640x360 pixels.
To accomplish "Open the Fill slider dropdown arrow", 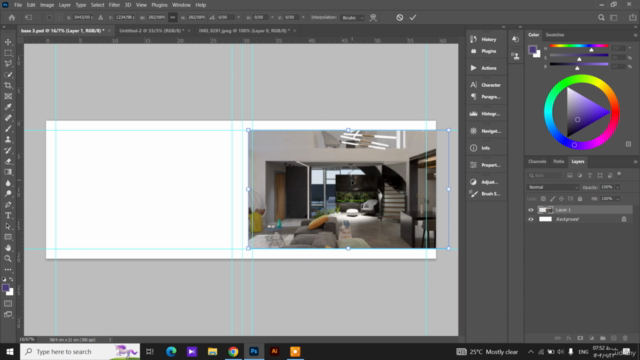I will click(618, 199).
